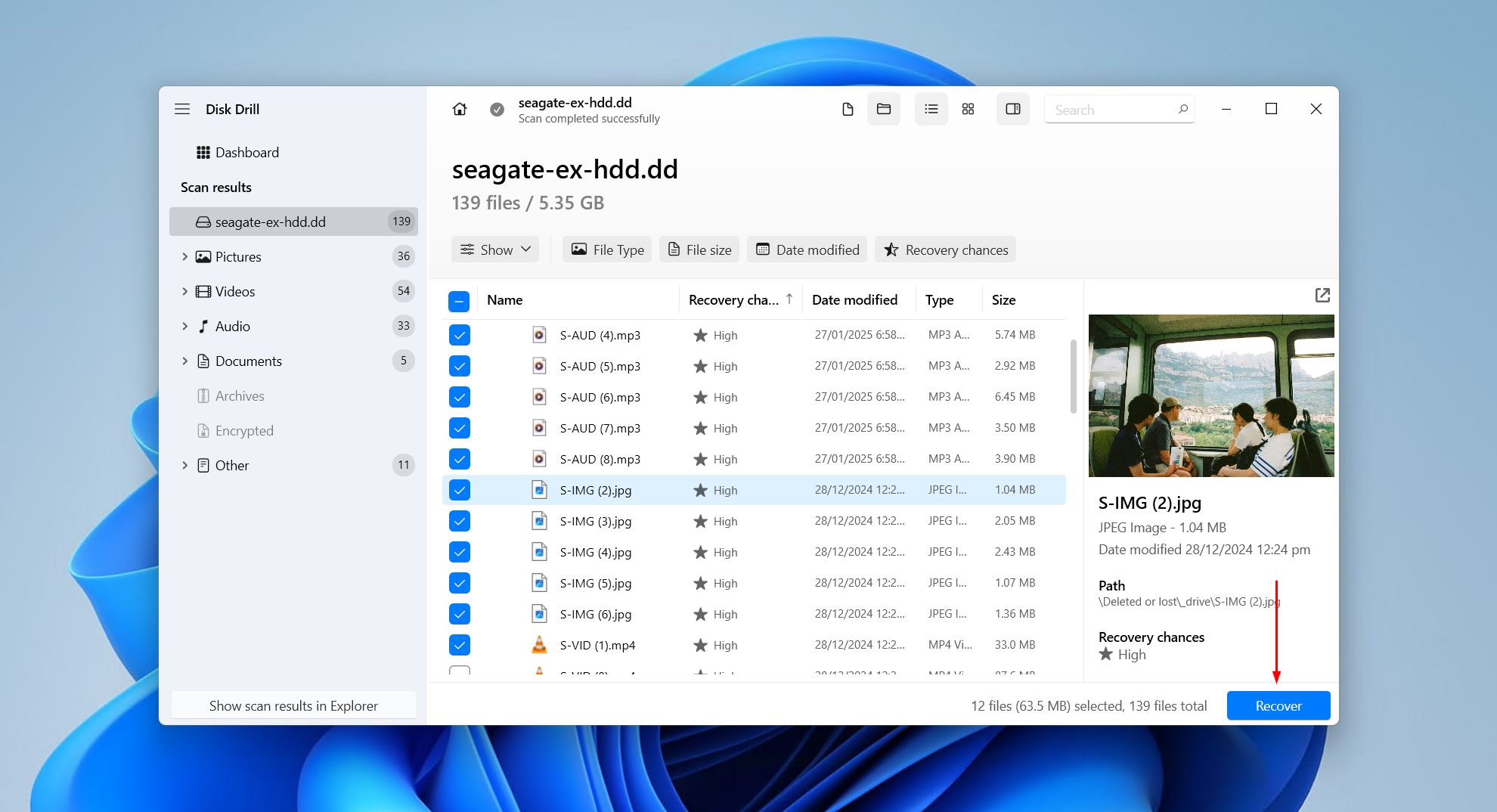Click the S-IMG (3).jpg file icon
The height and width of the screenshot is (812, 1497).
(x=539, y=521)
